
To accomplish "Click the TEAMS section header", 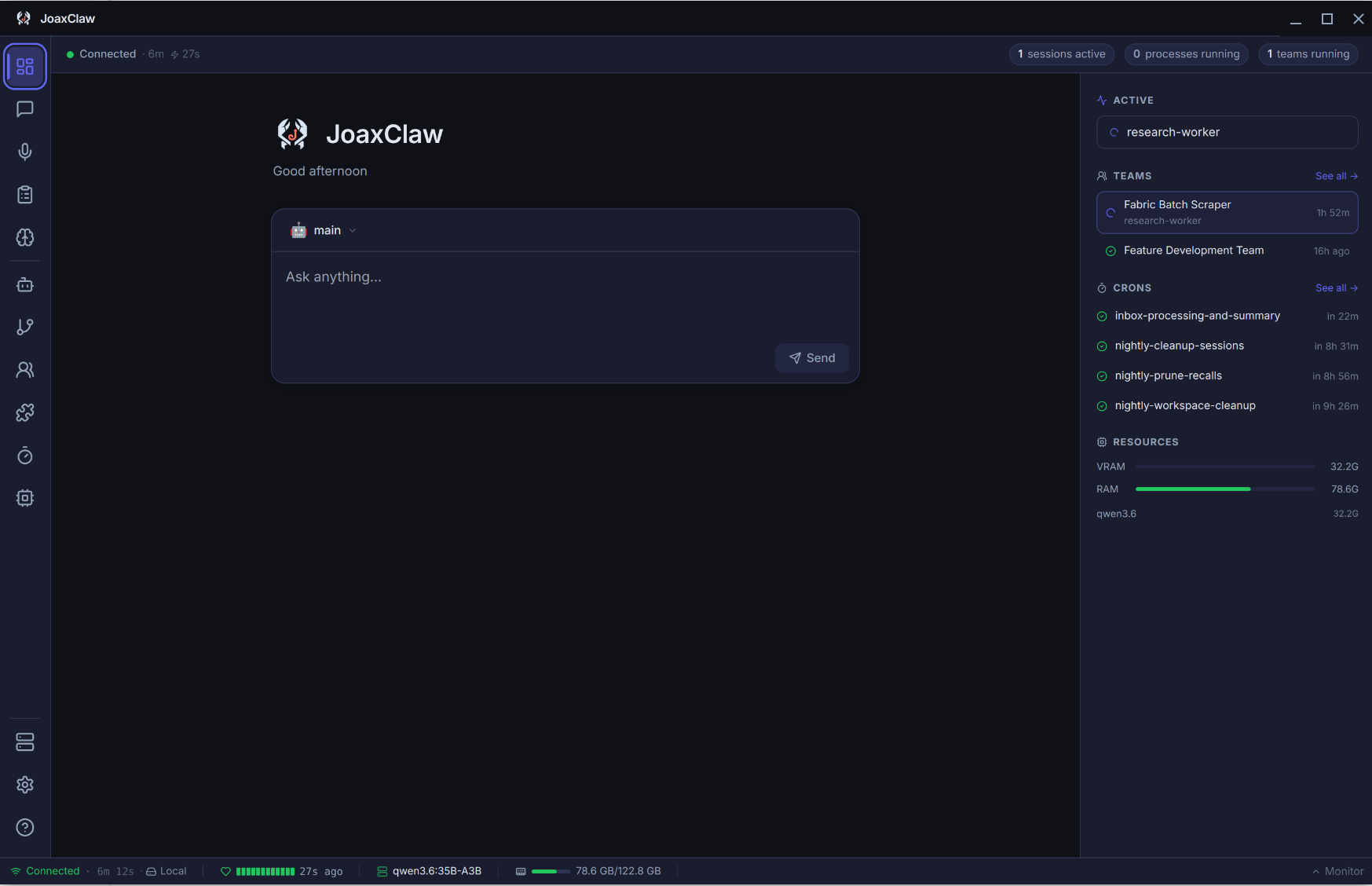I will coord(1125,176).
